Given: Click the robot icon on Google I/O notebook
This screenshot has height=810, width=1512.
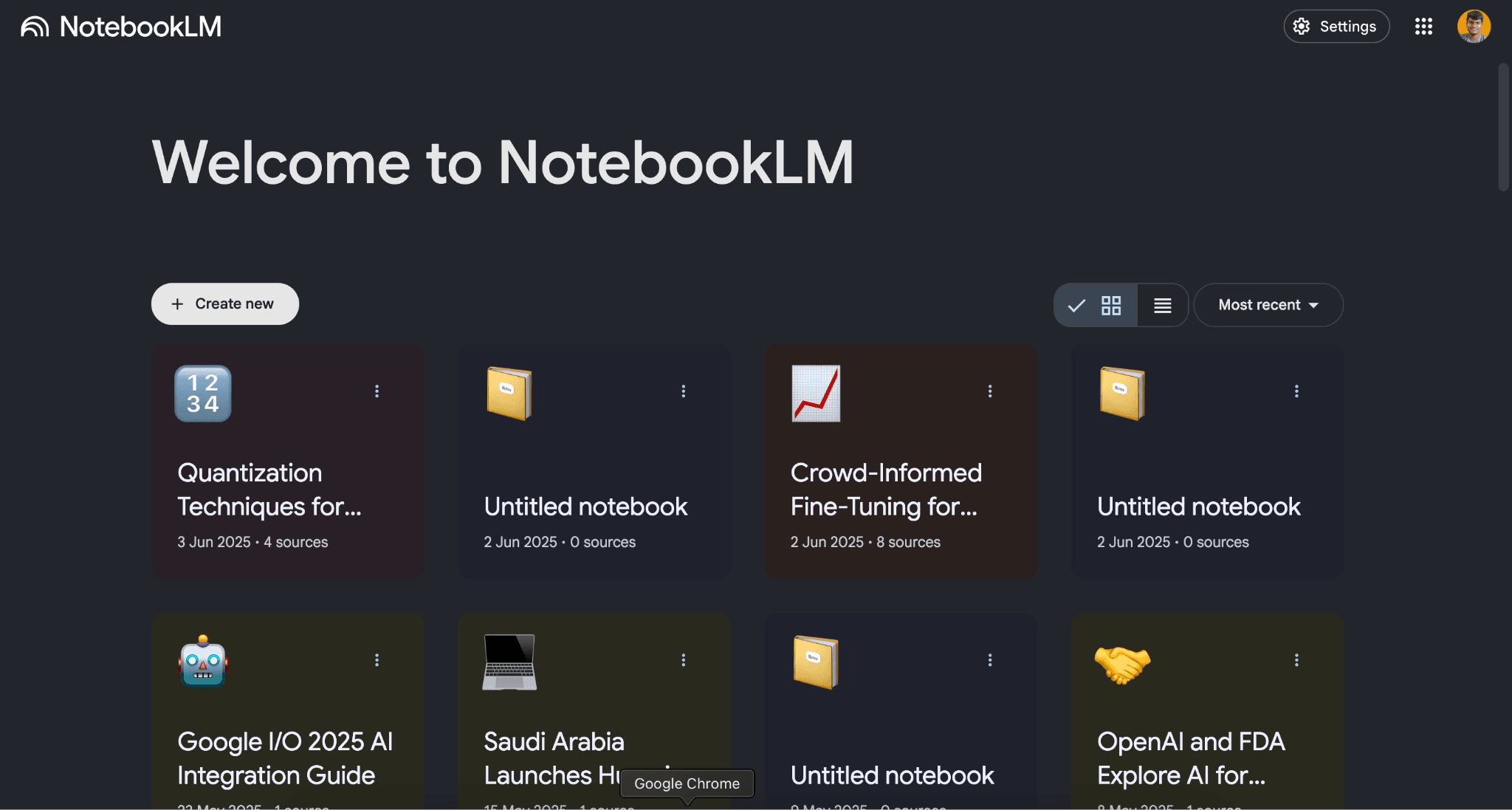Looking at the screenshot, I should tap(202, 662).
